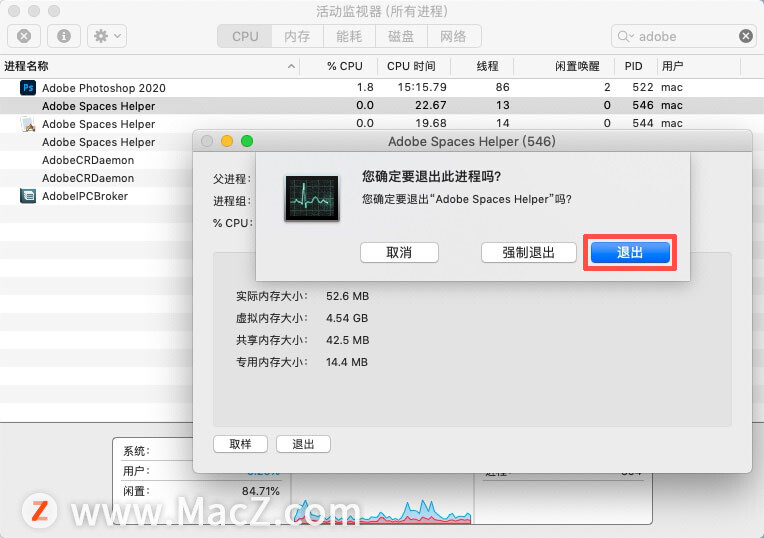Select Adobe Spaces Helper with PID 544
This screenshot has height=538, width=764.
pos(382,124)
